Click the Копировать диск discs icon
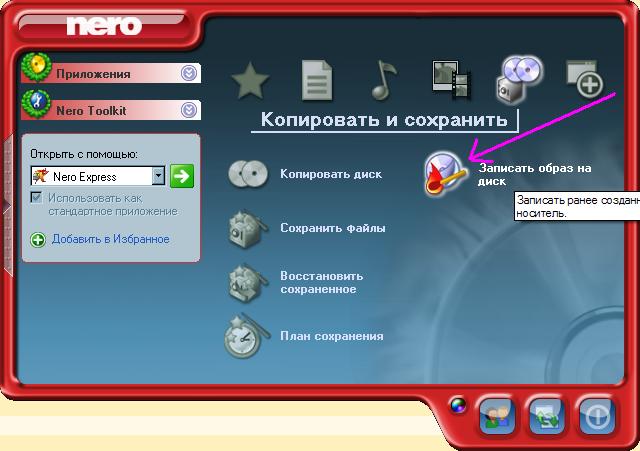This screenshot has width=640, height=451. pos(248,174)
